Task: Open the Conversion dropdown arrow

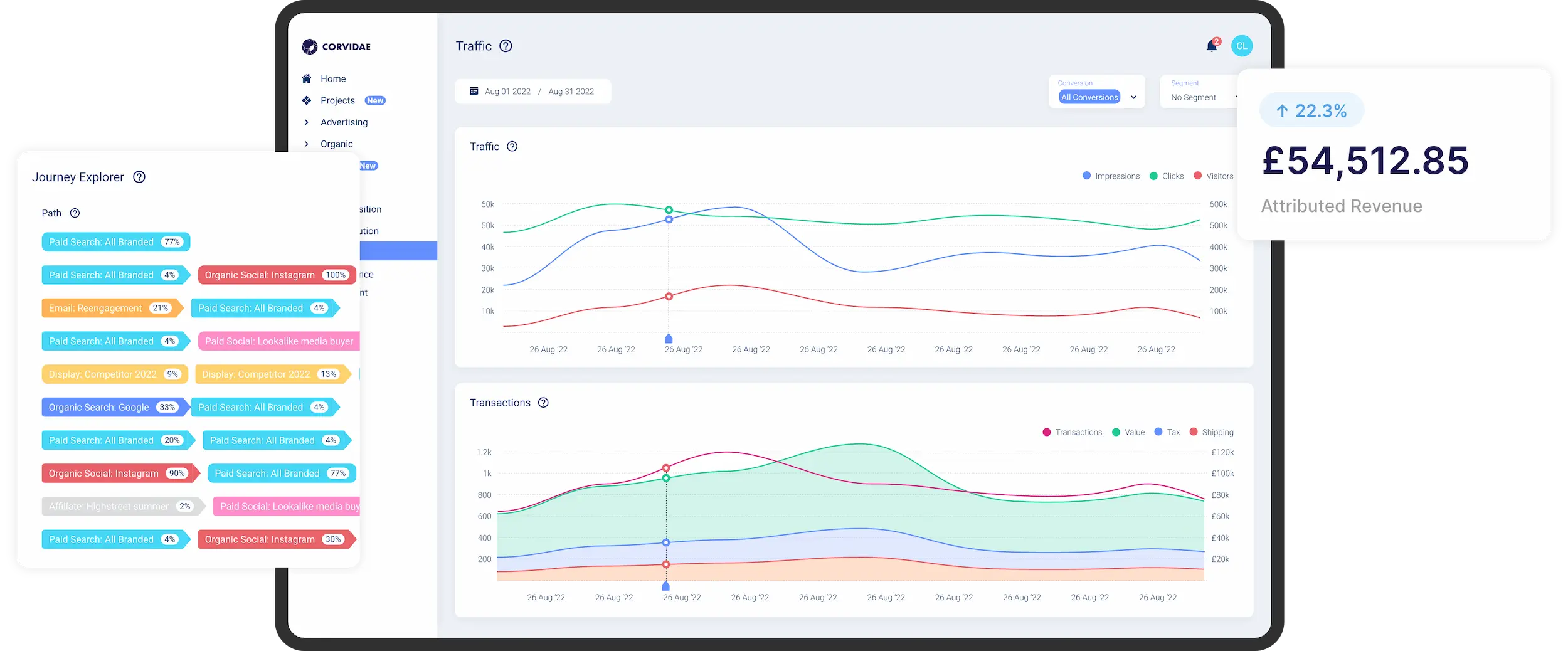Action: (1133, 97)
